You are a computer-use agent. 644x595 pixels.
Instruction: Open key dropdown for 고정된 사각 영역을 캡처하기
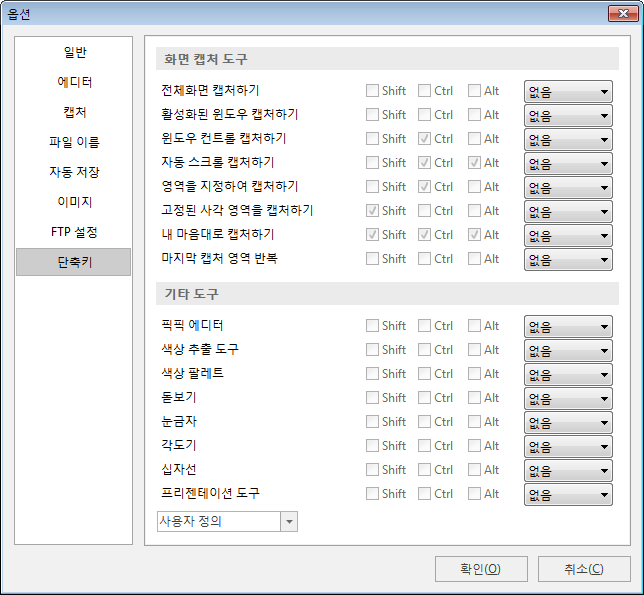point(568,211)
